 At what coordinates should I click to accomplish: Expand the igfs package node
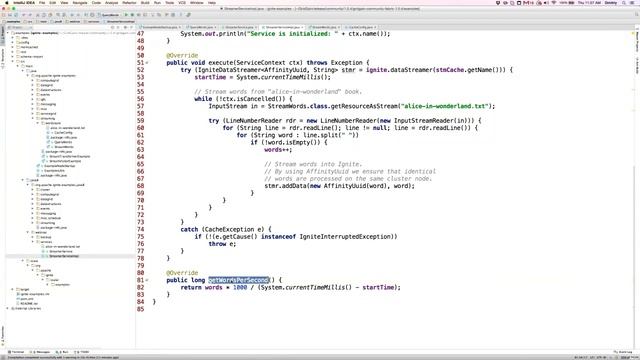33,99
